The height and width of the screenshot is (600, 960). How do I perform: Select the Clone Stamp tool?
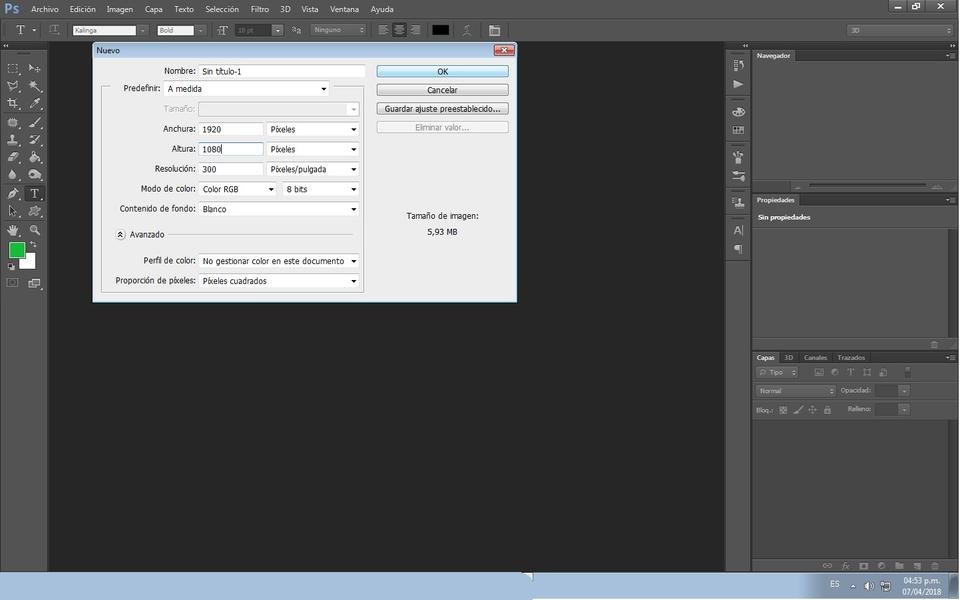[x=13, y=140]
